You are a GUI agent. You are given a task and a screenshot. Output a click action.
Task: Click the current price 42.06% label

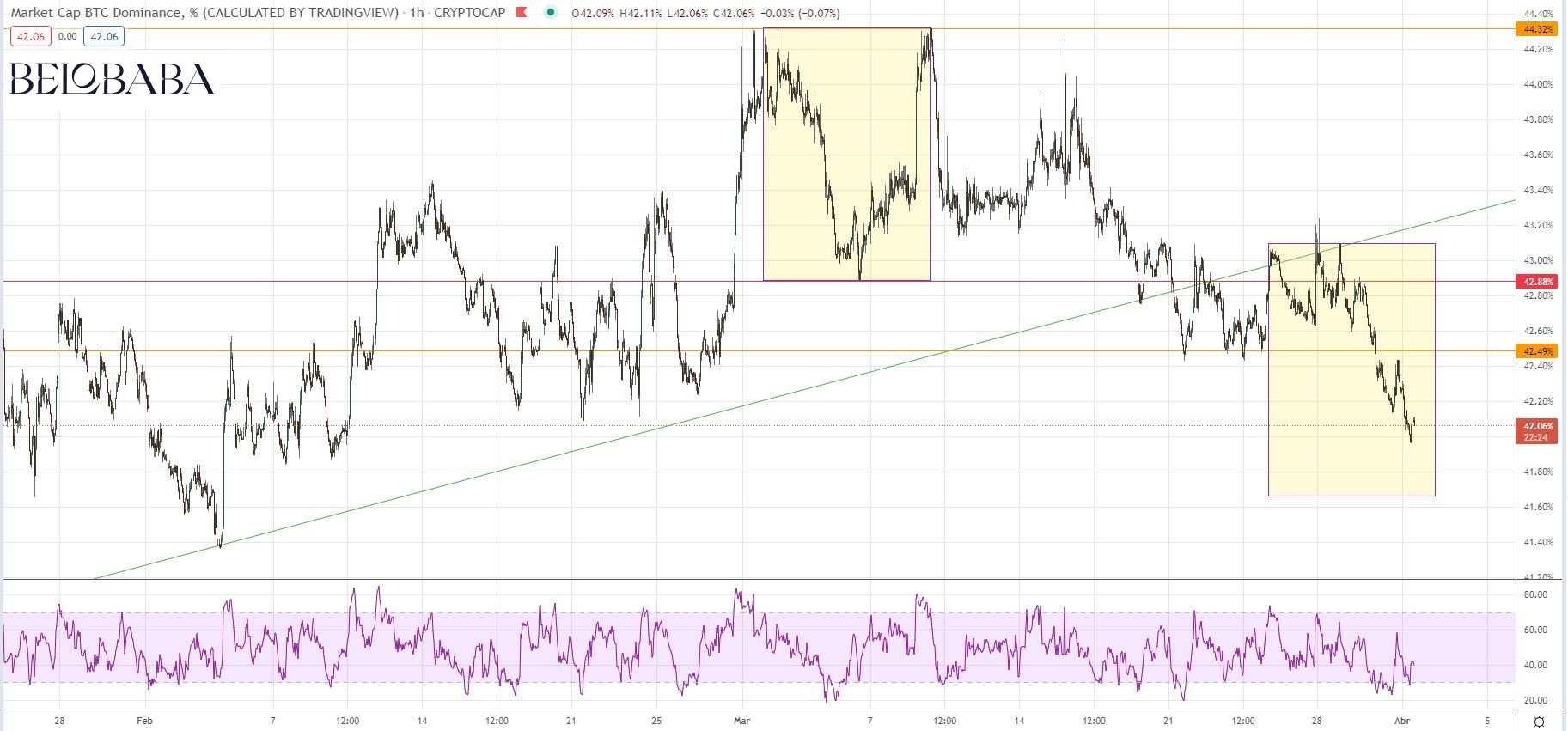coord(1538,426)
